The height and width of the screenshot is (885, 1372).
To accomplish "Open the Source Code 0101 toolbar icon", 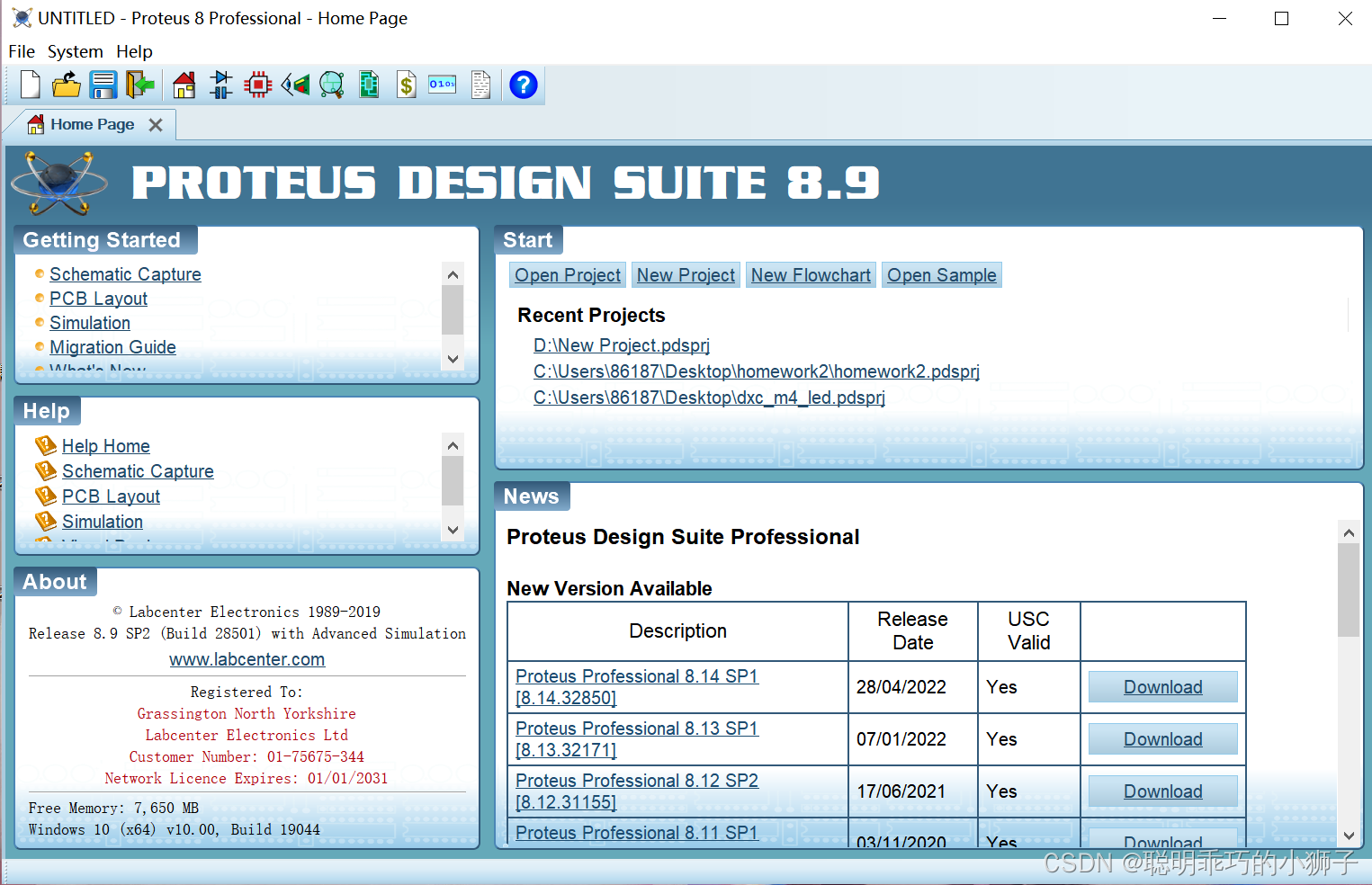I will tap(443, 85).
